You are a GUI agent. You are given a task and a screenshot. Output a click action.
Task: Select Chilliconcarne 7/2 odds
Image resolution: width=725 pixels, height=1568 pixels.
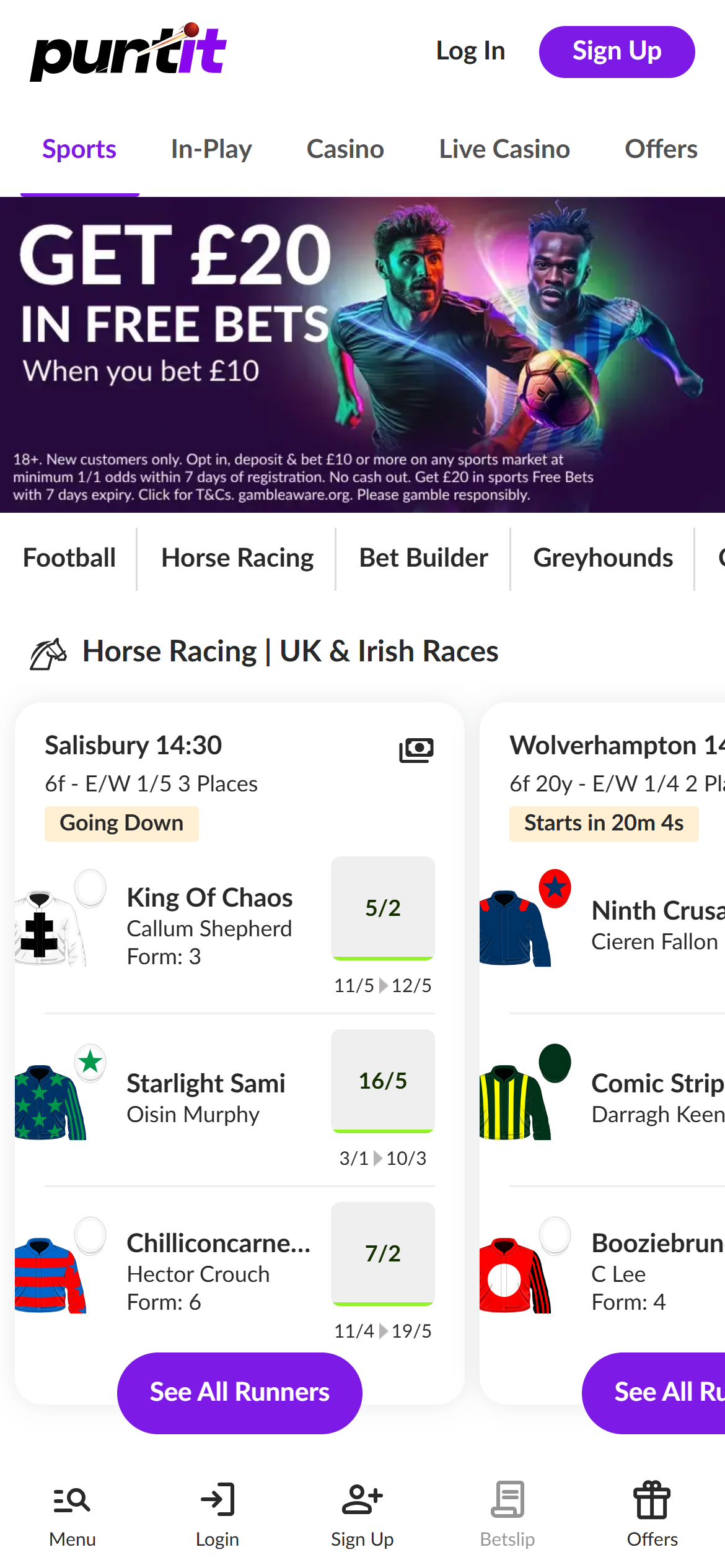(382, 1253)
